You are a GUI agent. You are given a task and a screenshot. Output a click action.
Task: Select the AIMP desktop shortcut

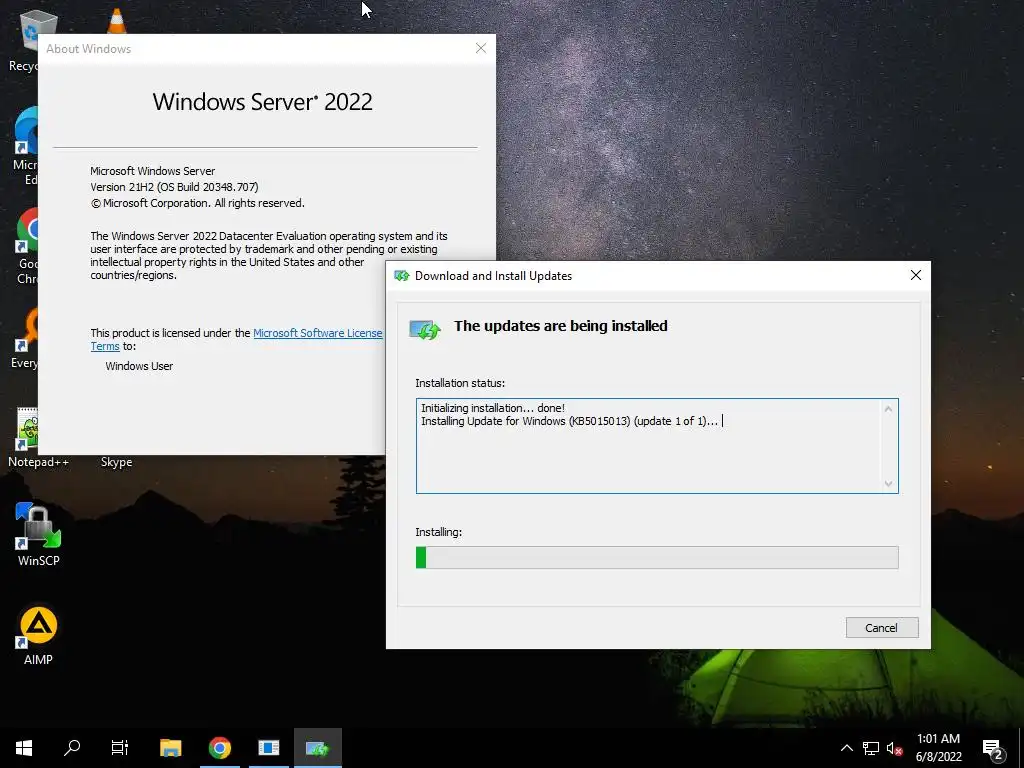38,636
